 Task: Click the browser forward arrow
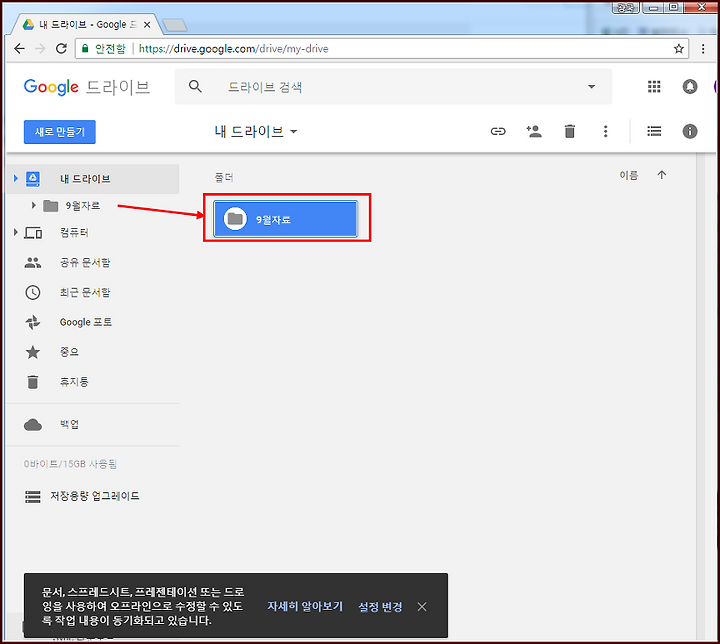[40, 49]
